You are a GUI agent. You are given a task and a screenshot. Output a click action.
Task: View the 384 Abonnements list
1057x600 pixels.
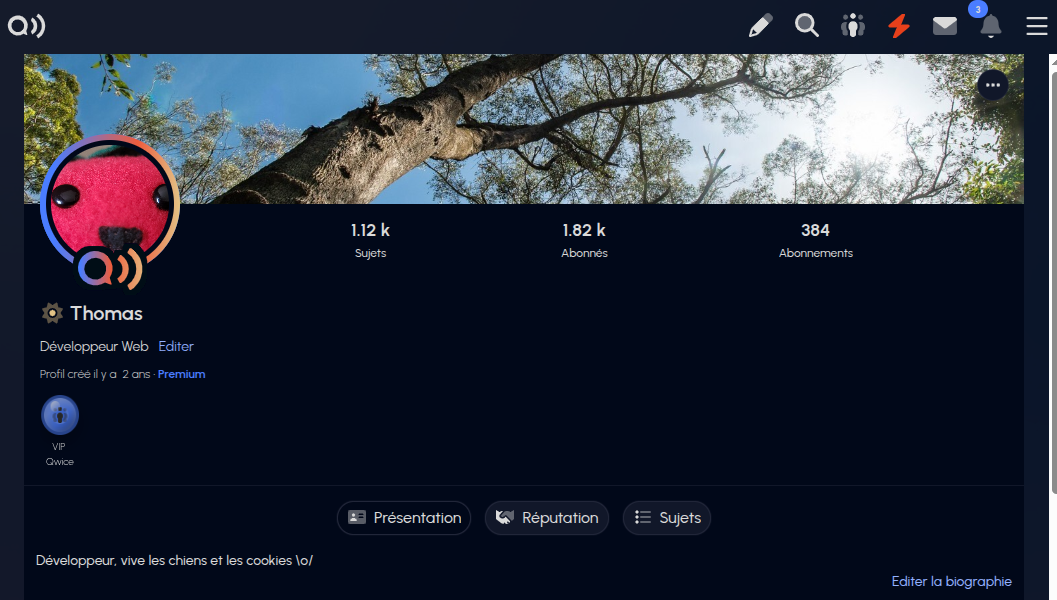coord(815,240)
